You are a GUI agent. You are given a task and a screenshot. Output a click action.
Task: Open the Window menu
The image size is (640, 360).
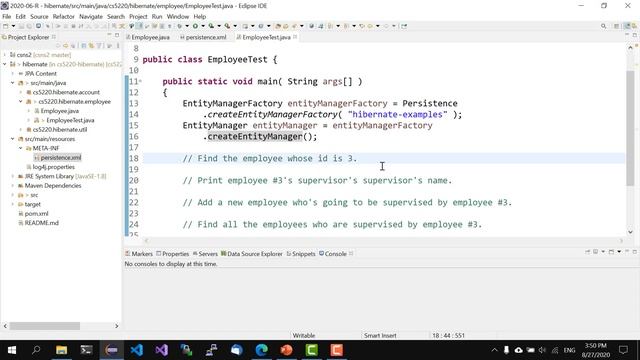pyautogui.click(x=178, y=16)
